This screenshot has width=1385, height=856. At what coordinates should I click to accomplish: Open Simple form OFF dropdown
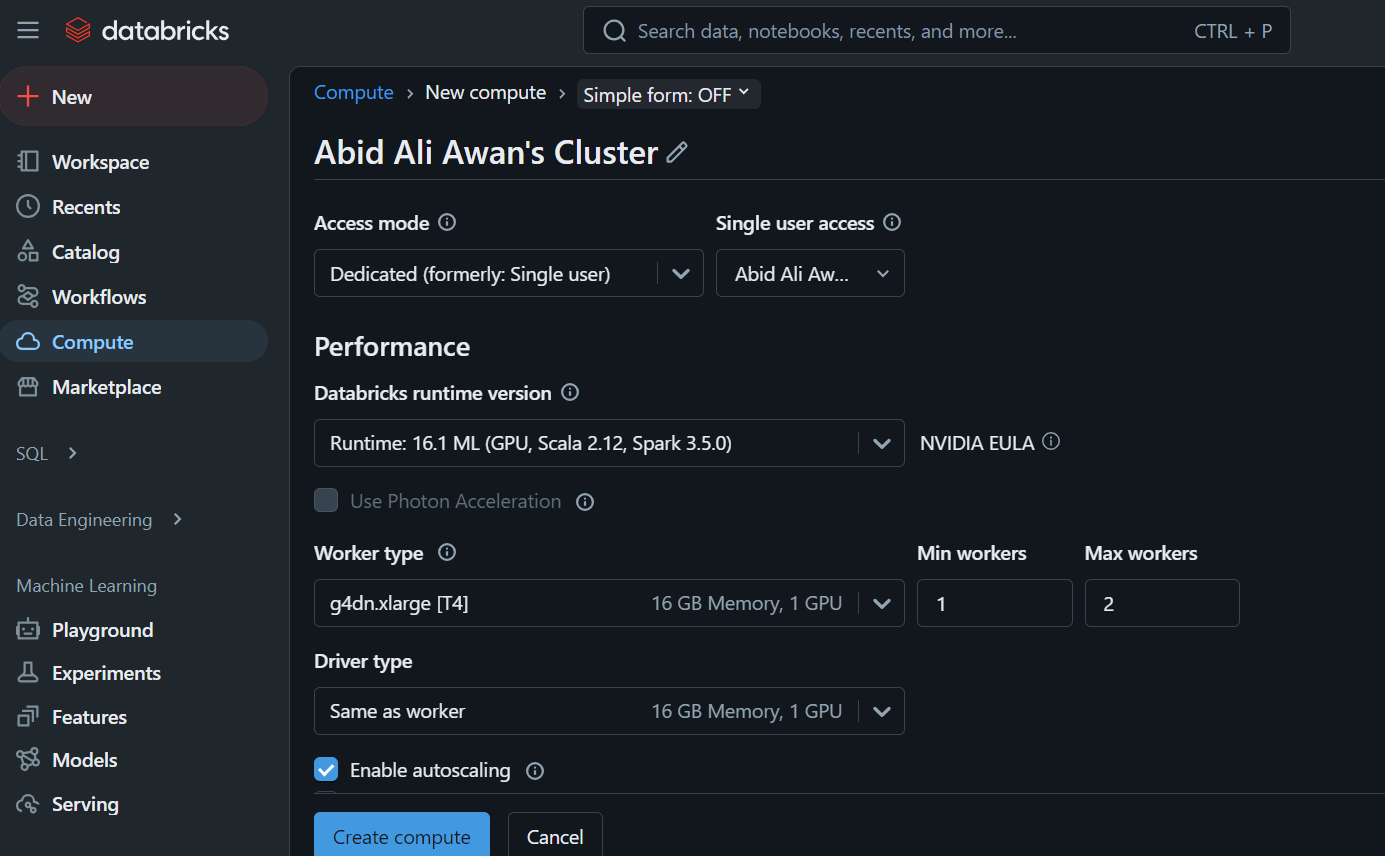tap(668, 94)
